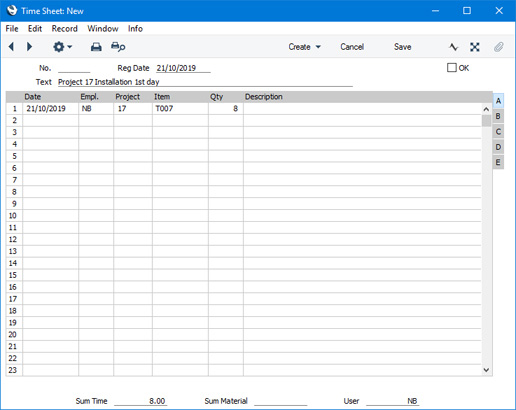516x410 pixels.
Task: Open the workflow activity icon
Action: [453, 47]
